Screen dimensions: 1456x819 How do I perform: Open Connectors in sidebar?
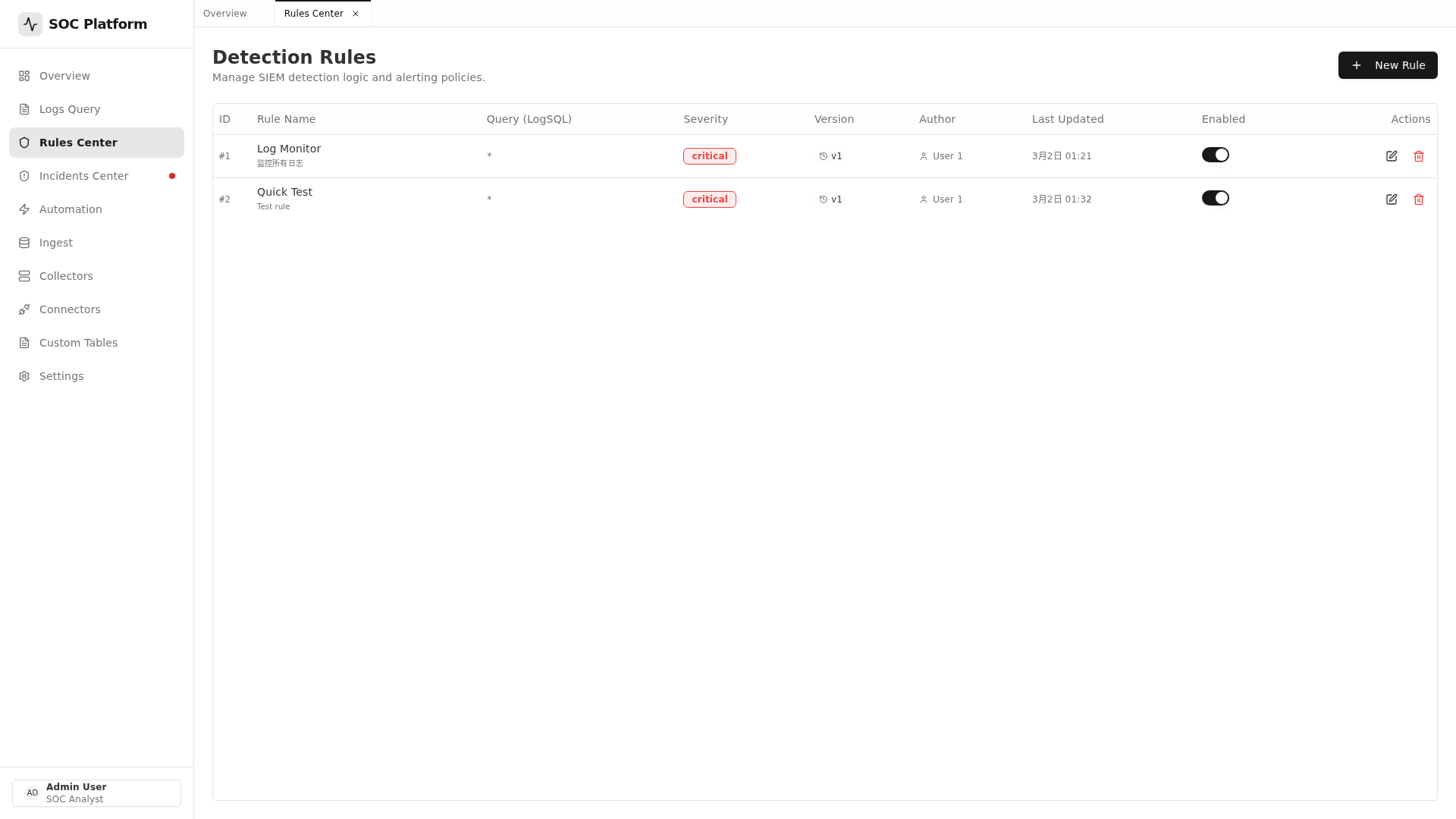click(x=70, y=309)
